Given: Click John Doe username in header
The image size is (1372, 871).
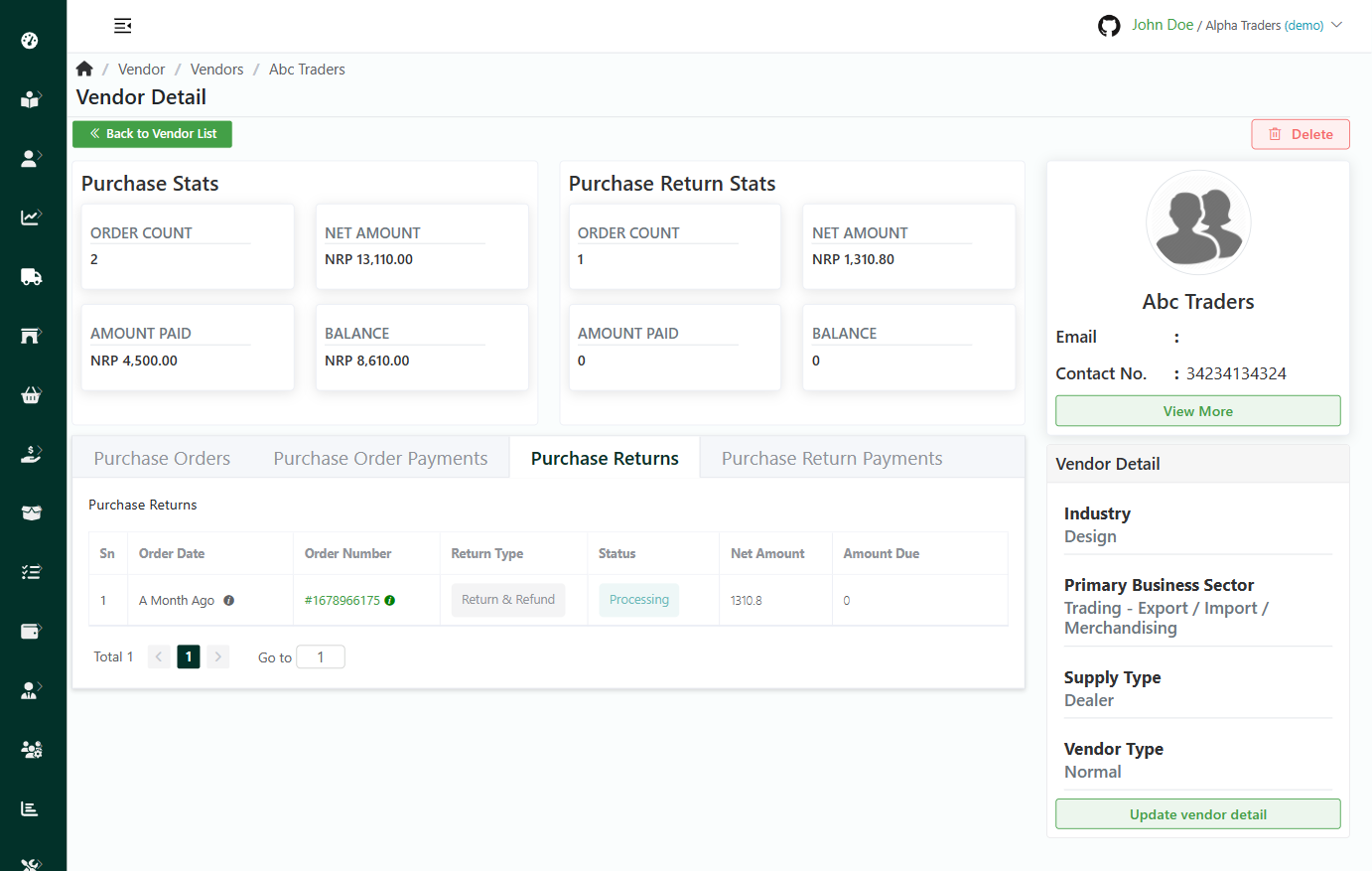Looking at the screenshot, I should (x=1163, y=25).
